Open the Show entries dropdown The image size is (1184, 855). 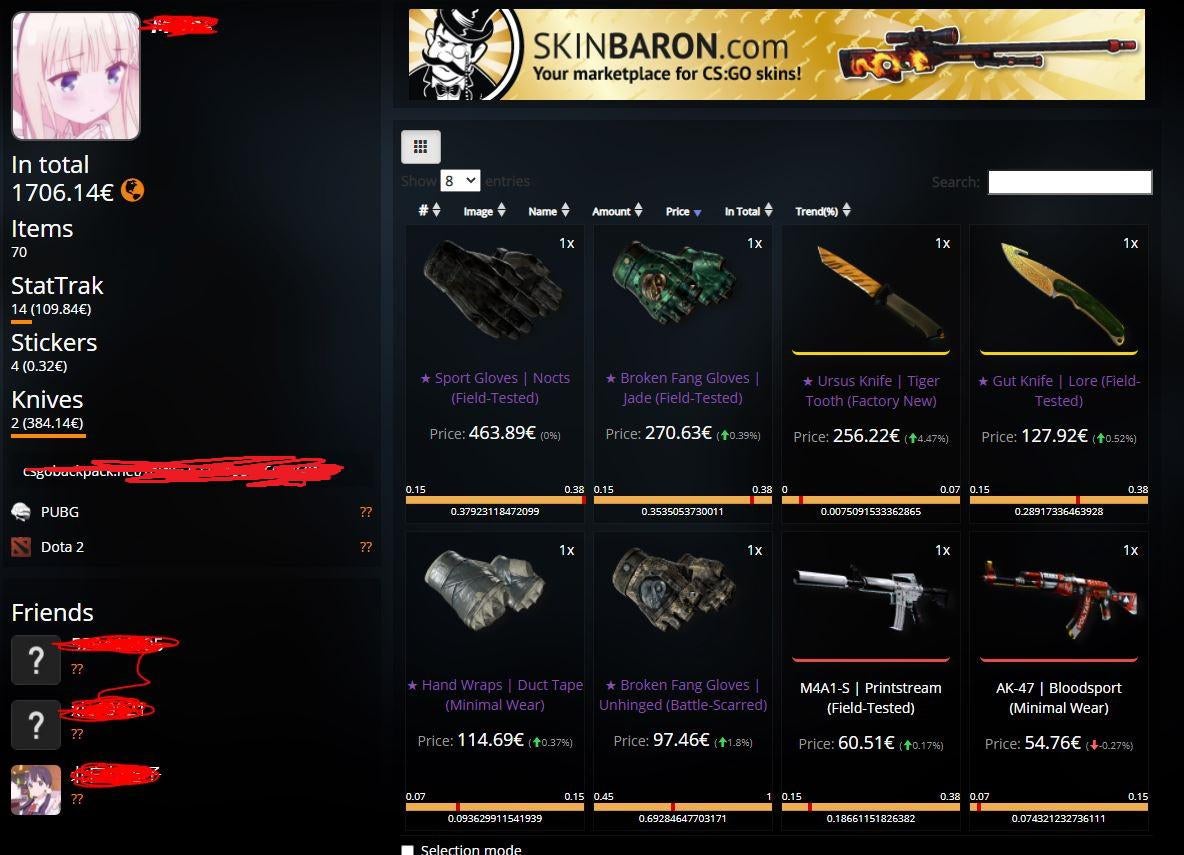point(460,181)
